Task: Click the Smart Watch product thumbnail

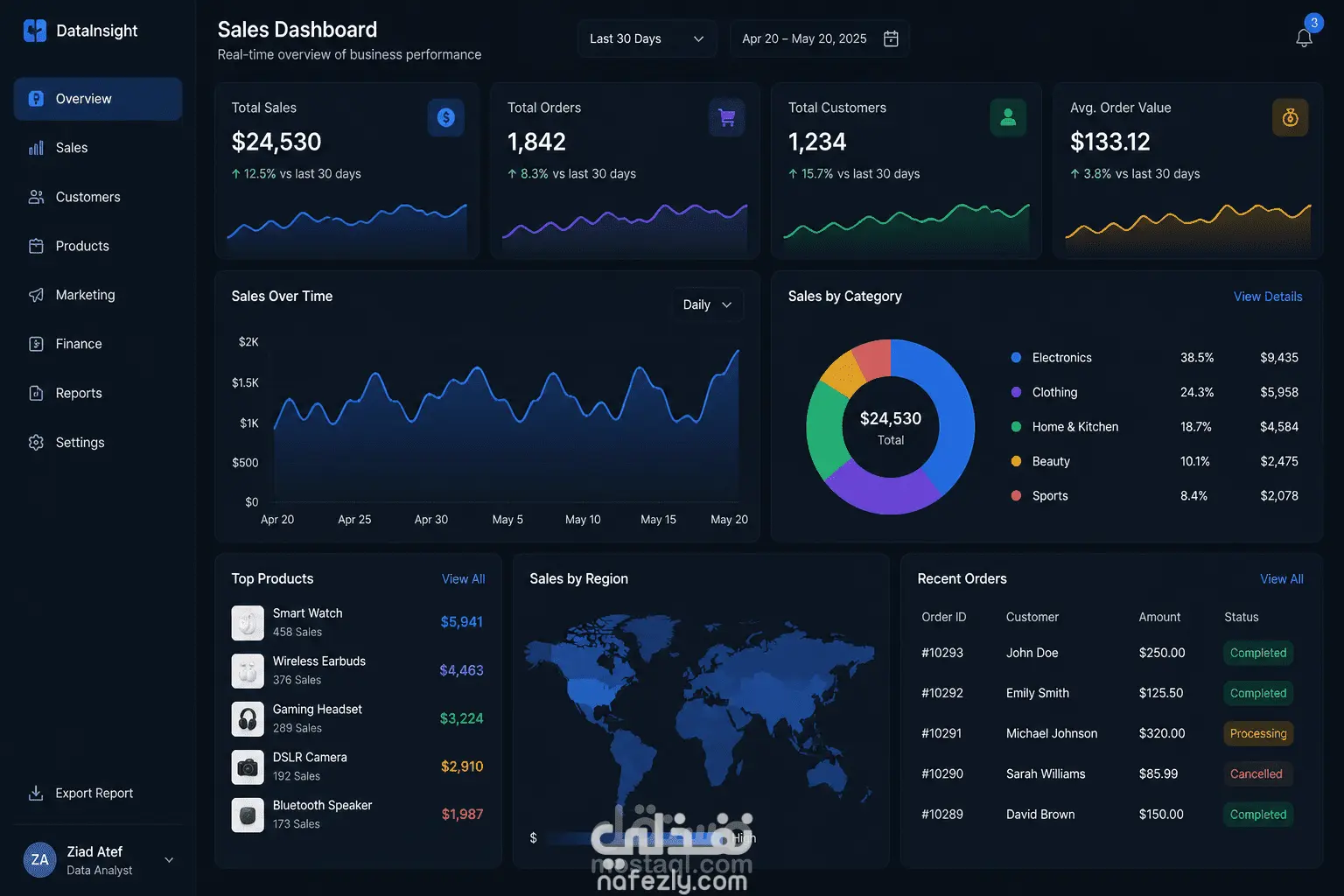Action: tap(248, 623)
